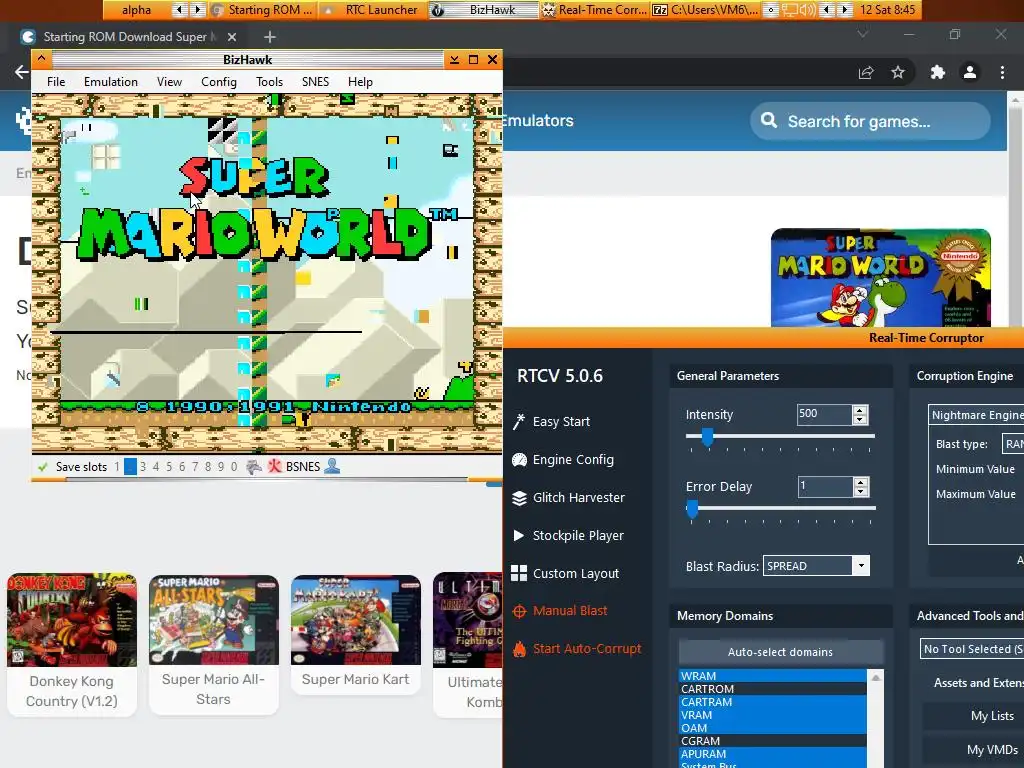Open the Tools menu in BizHawk
Image resolution: width=1024 pixels, height=768 pixels.
(269, 82)
